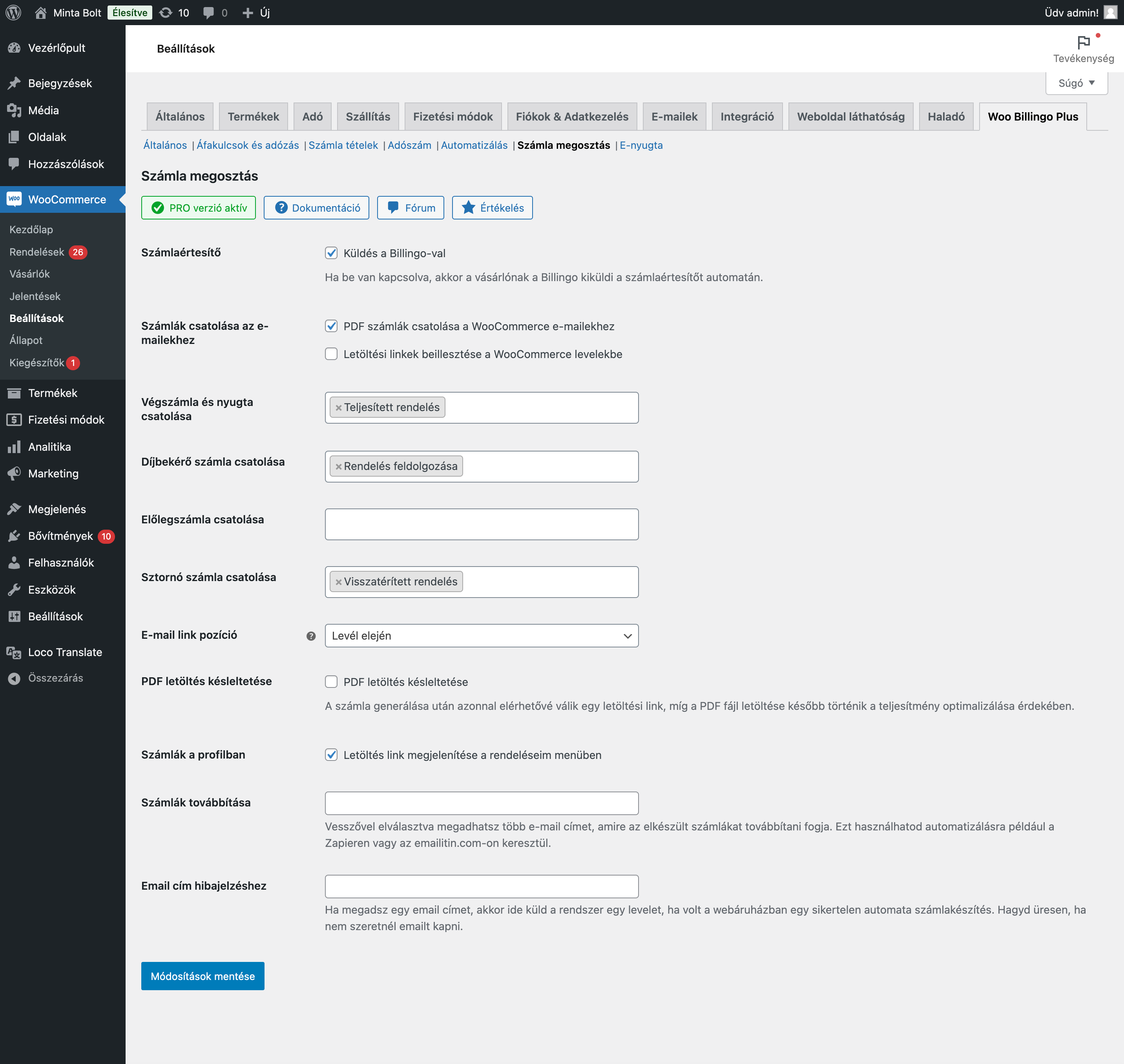
Task: Click the star icon on Értékelés
Action: coord(468,208)
